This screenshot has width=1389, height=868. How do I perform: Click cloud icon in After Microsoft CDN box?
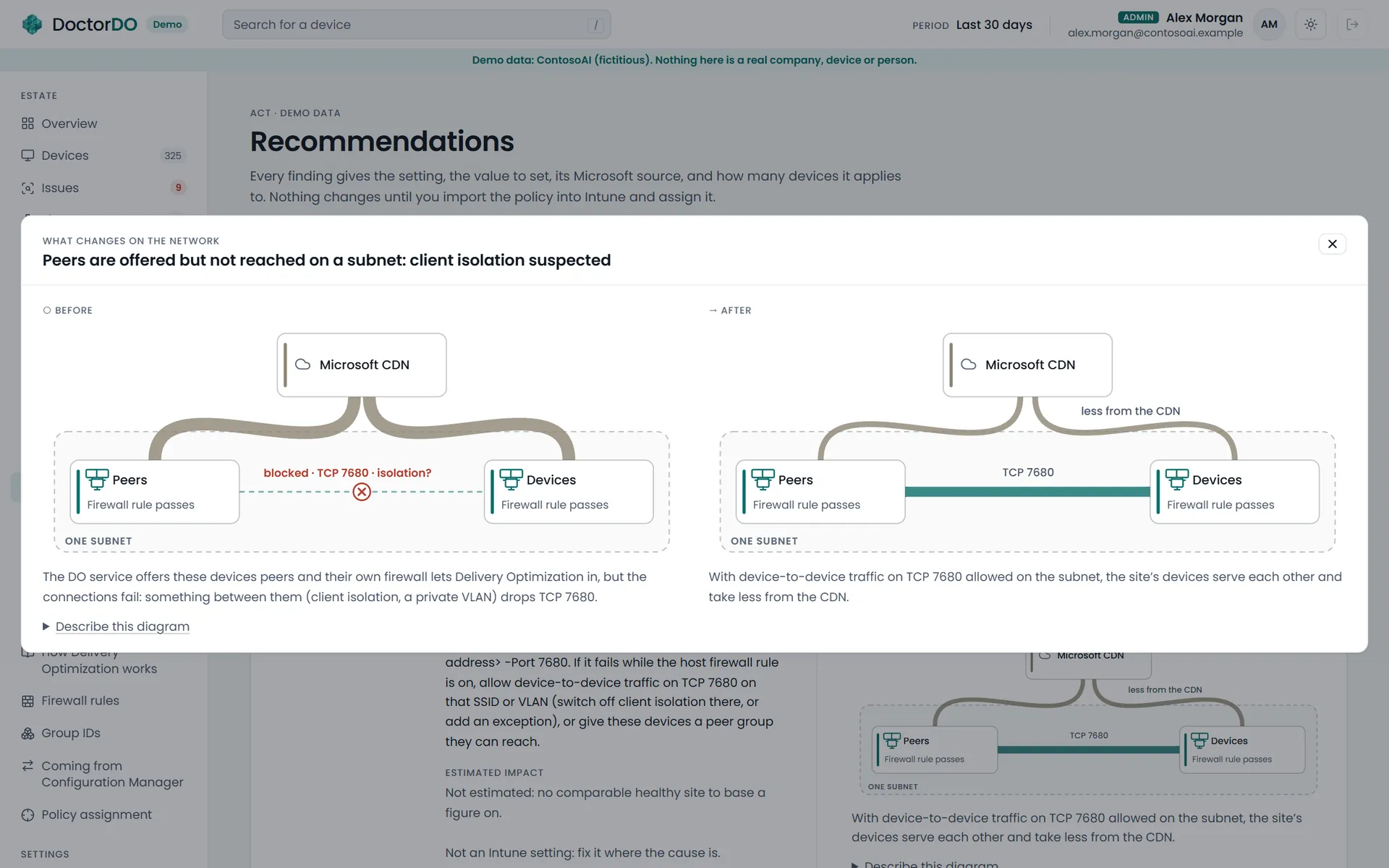pos(969,365)
